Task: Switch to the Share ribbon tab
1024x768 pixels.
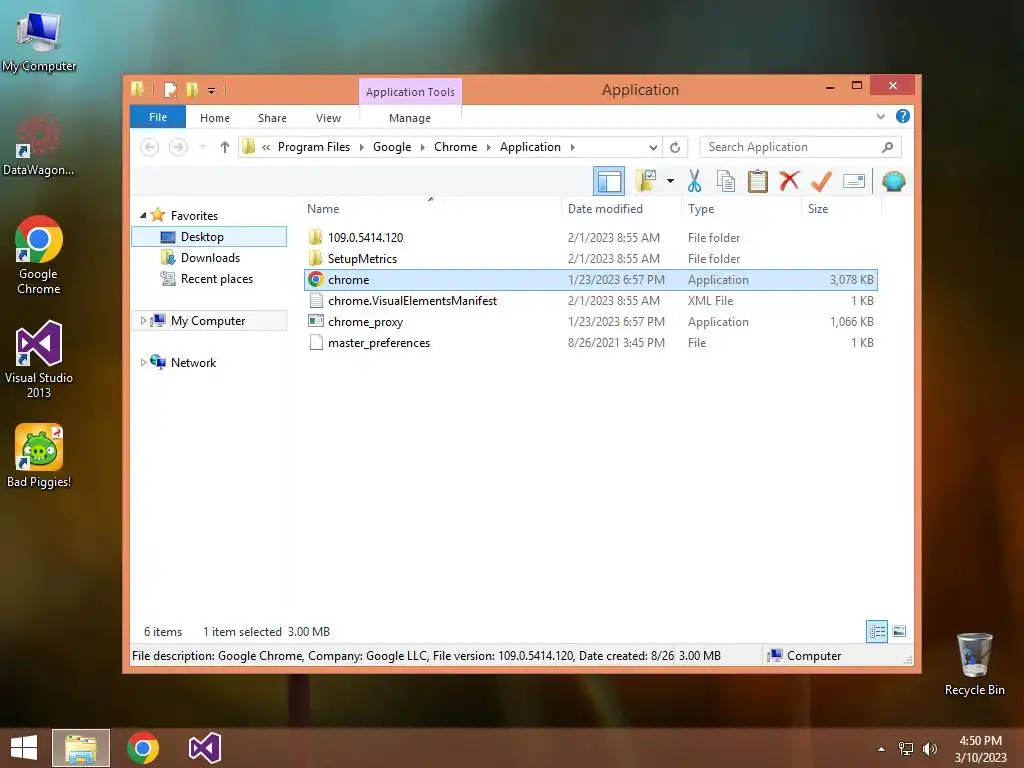Action: tap(272, 118)
